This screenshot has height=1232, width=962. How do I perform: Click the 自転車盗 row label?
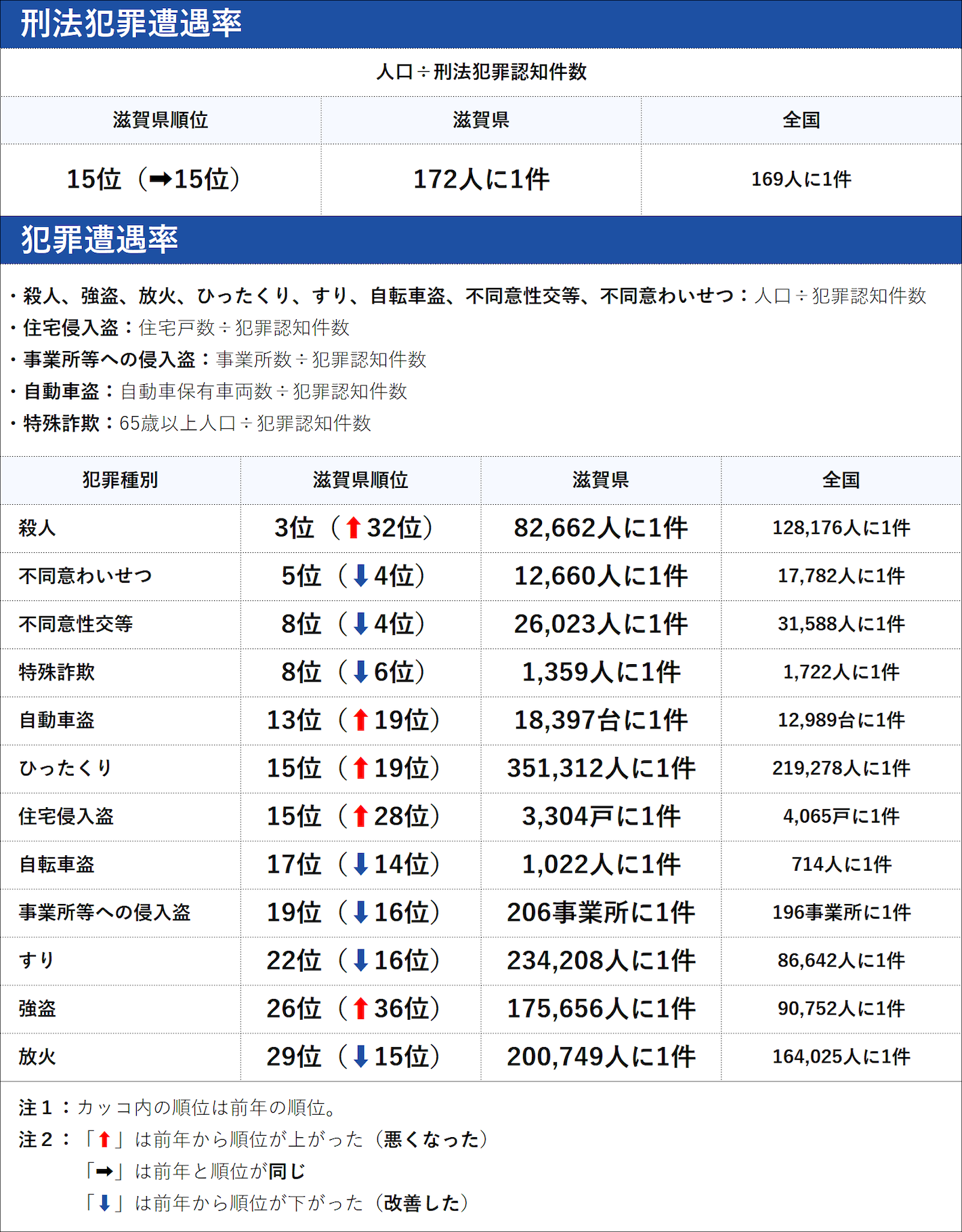pos(57,865)
